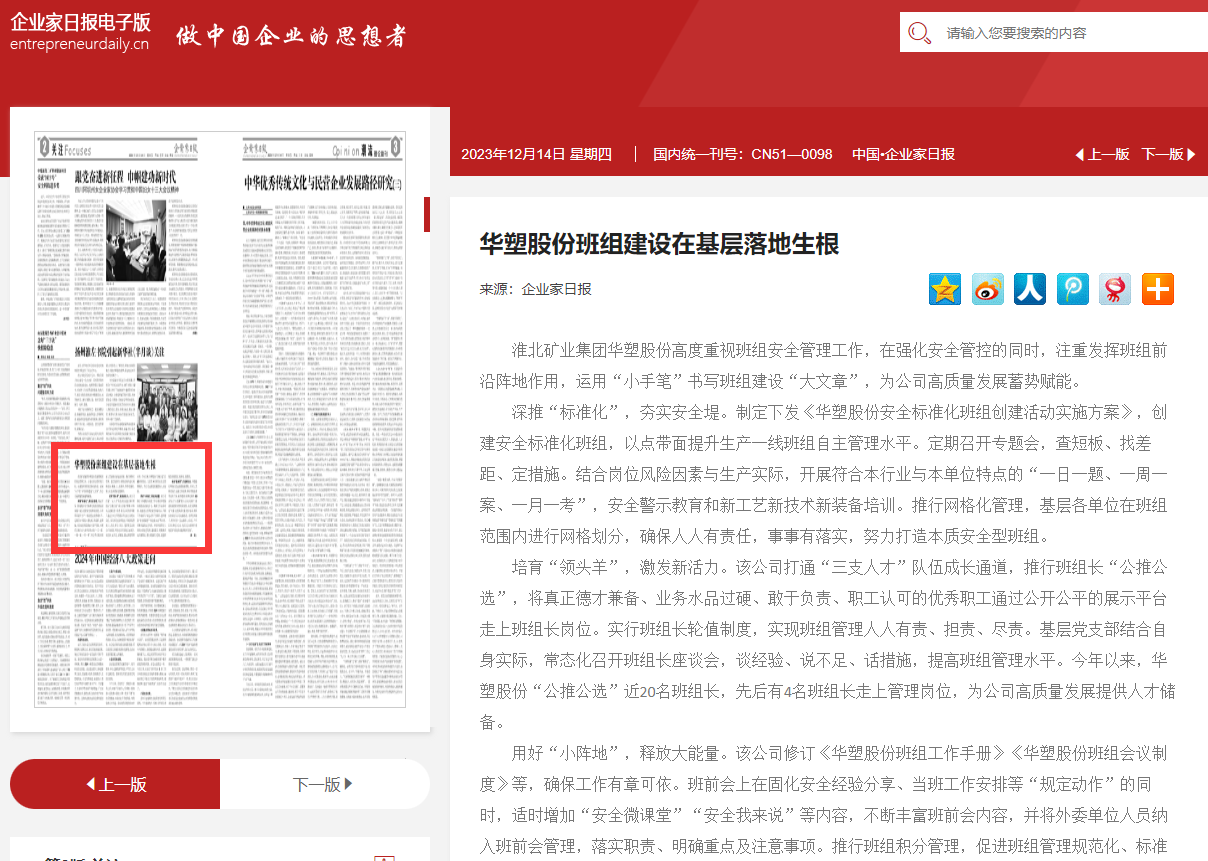Go to previous page via top-right 上一版
The image size is (1208, 861).
pos(1102,154)
